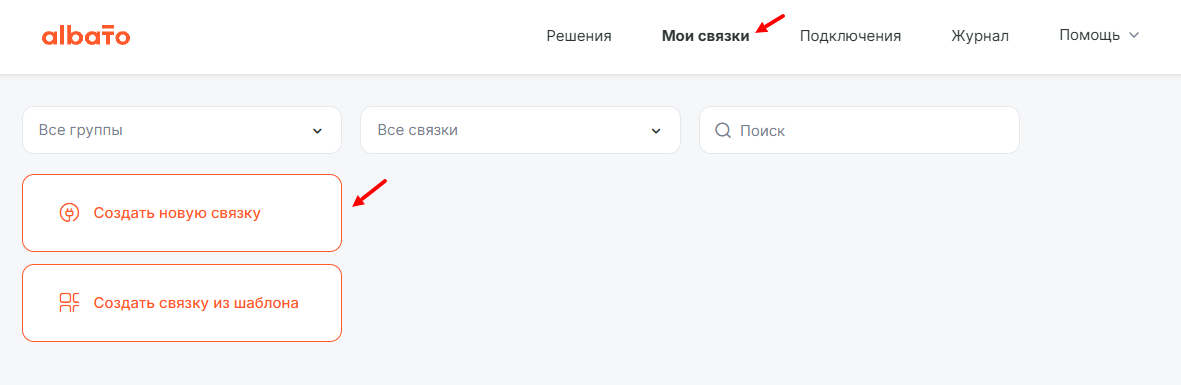Open the 'Журнал' page
Image resolution: width=1181 pixels, height=385 pixels.
click(x=980, y=35)
